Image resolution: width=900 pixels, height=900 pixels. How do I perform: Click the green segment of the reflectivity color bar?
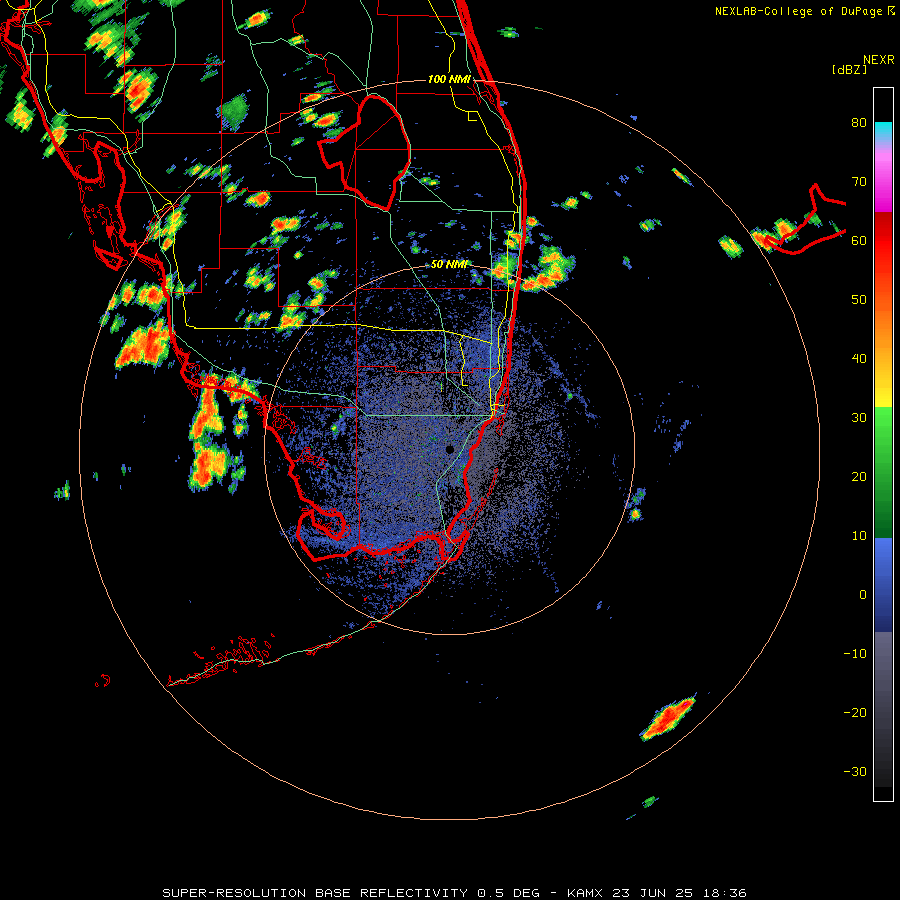pos(883,472)
